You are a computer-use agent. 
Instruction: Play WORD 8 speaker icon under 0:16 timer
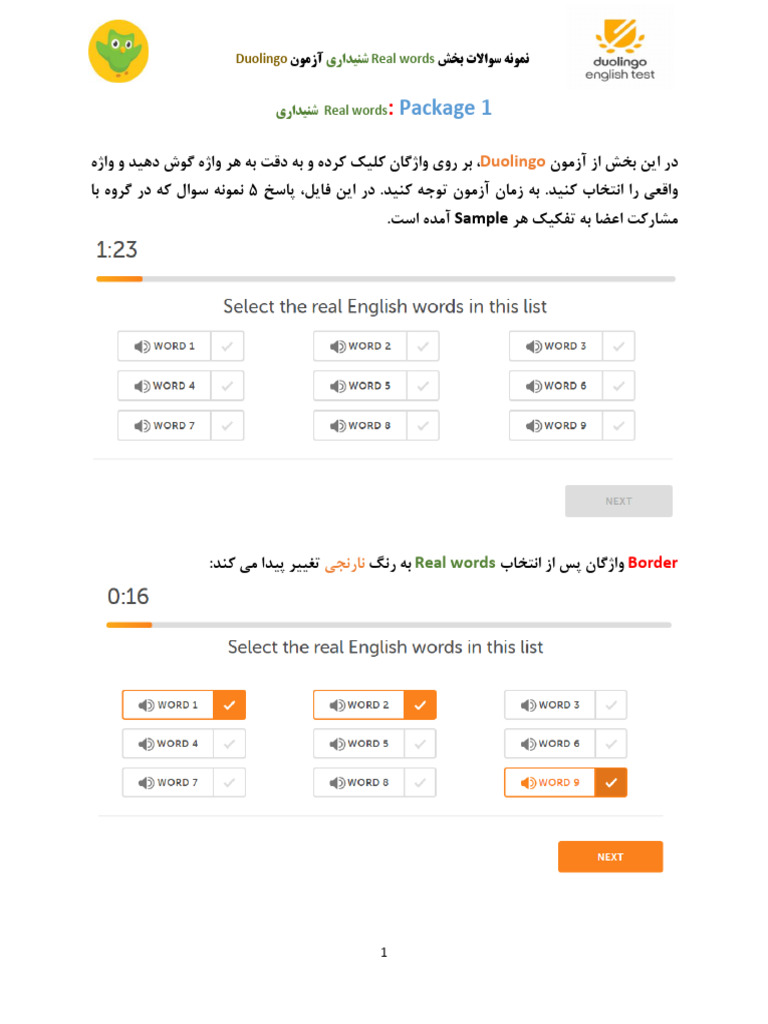click(337, 783)
